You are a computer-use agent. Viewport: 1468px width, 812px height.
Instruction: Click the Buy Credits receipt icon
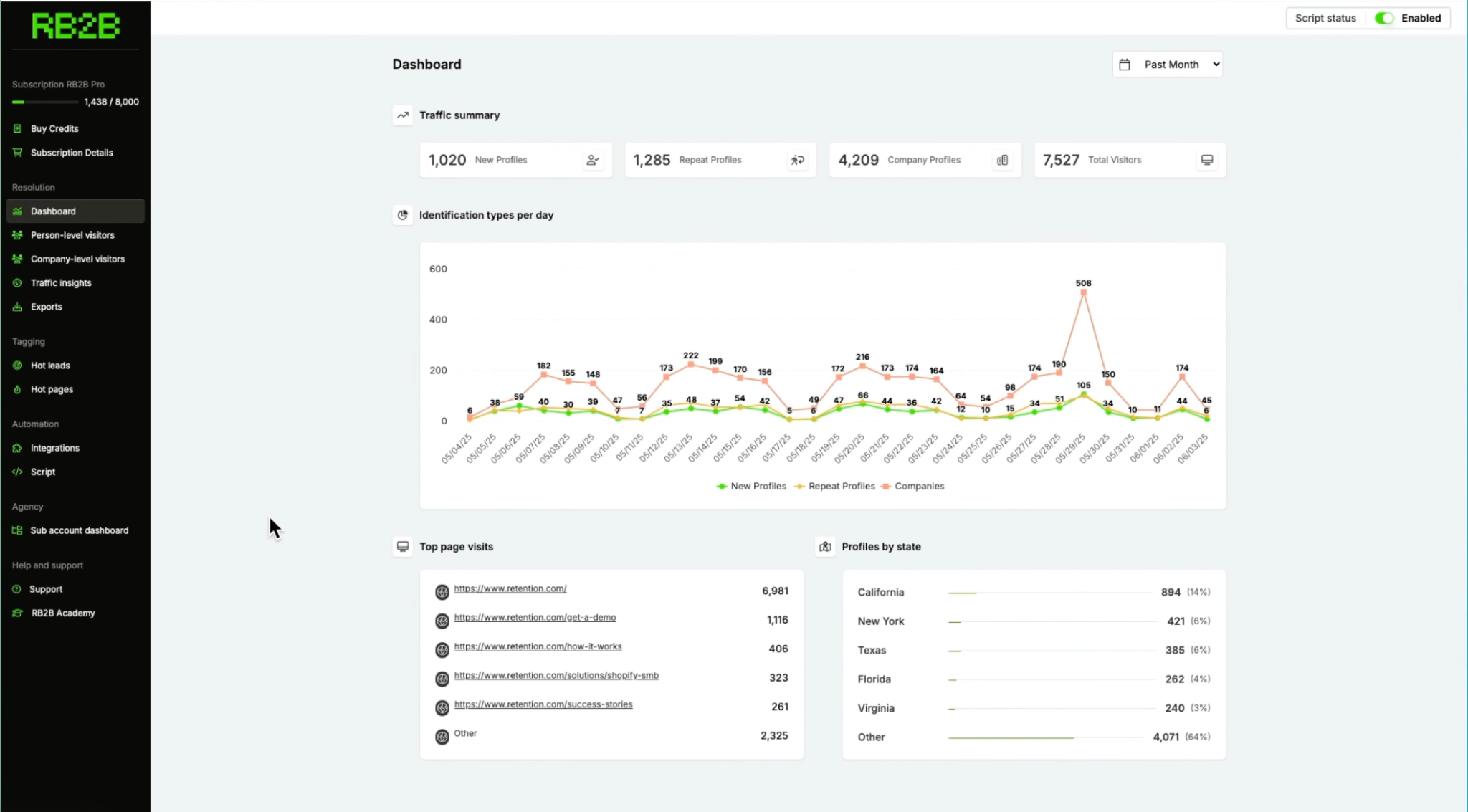tap(17, 128)
